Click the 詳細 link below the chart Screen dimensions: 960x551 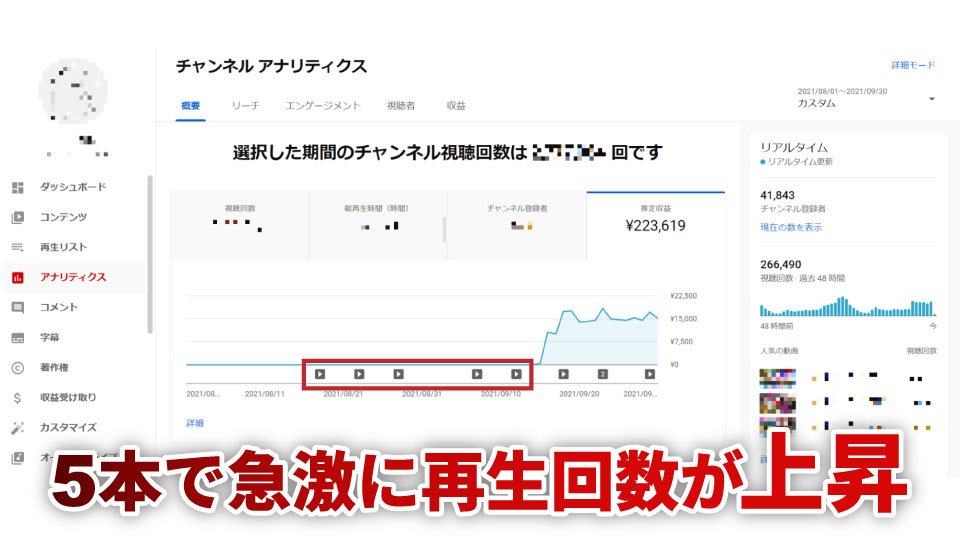pyautogui.click(x=195, y=423)
